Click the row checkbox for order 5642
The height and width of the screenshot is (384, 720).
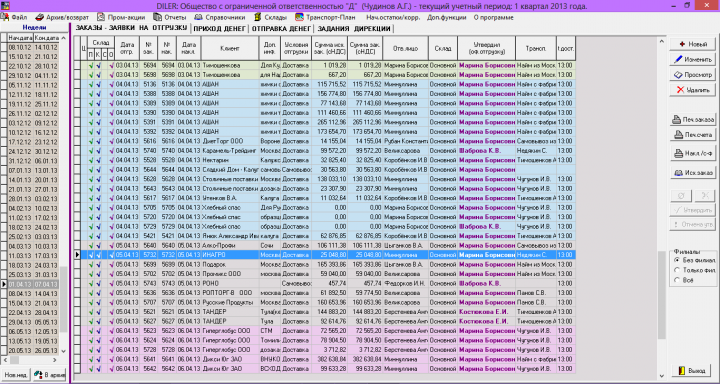77,368
